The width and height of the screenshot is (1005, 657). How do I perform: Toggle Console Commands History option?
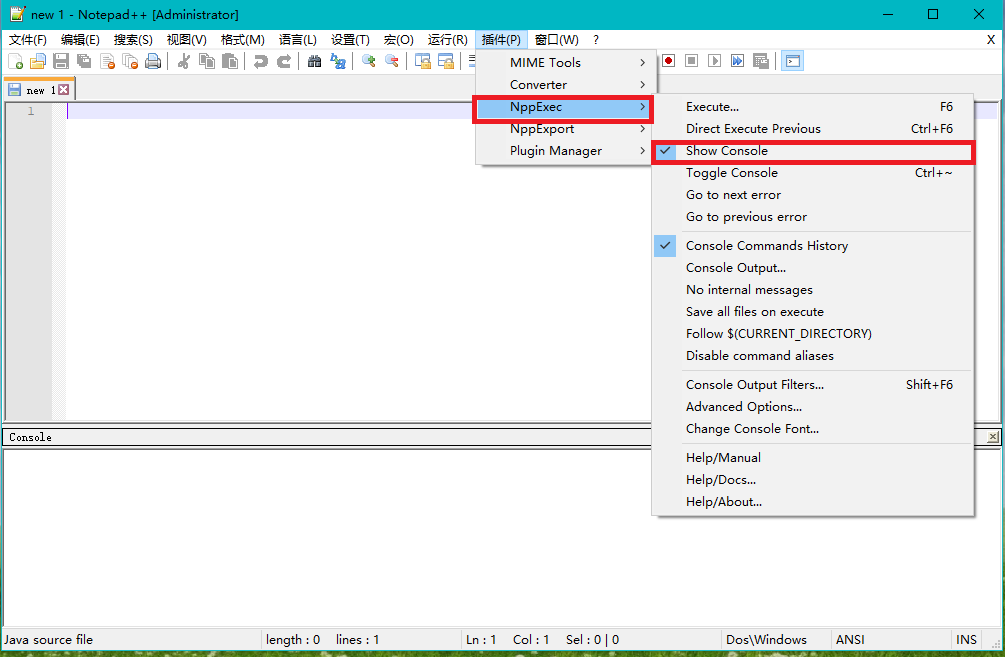pos(813,246)
